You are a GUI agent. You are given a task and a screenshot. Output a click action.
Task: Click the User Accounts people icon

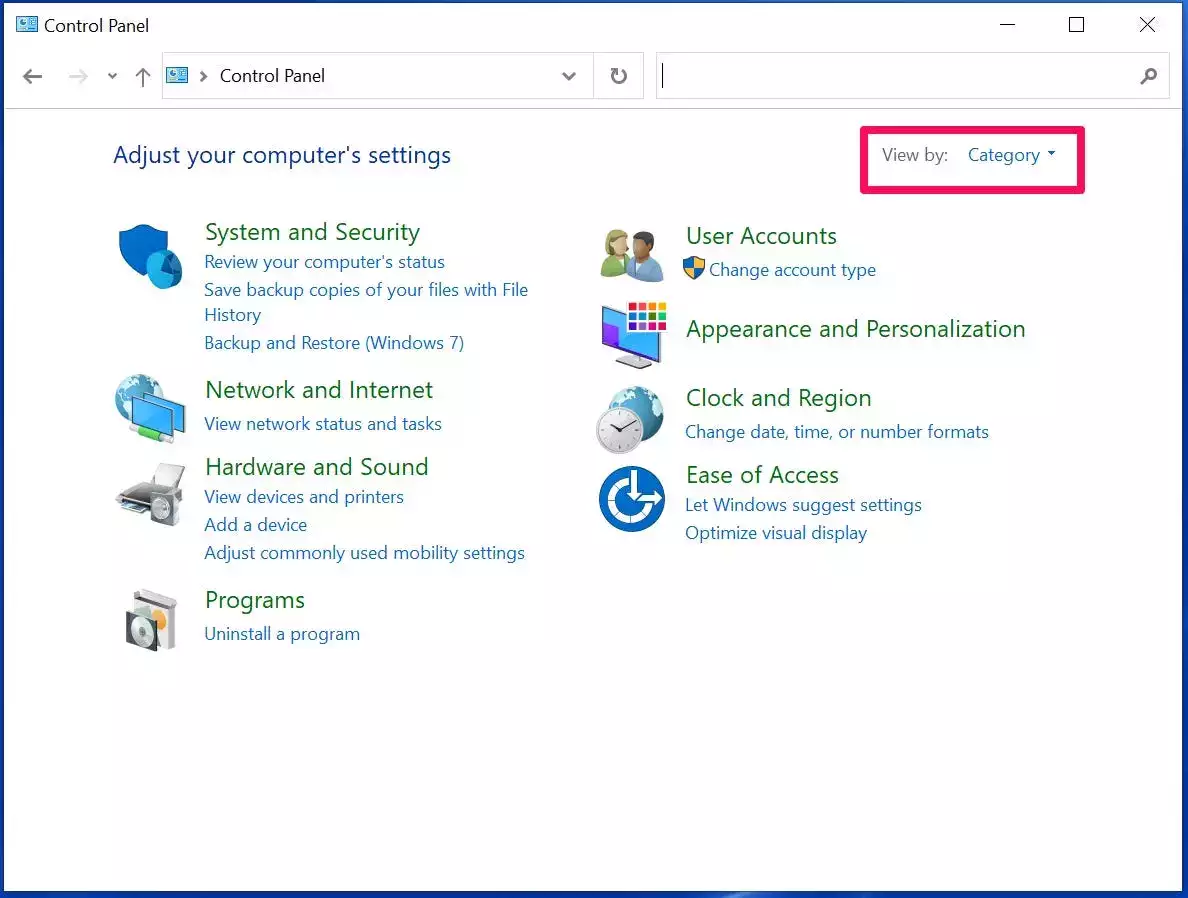click(632, 254)
